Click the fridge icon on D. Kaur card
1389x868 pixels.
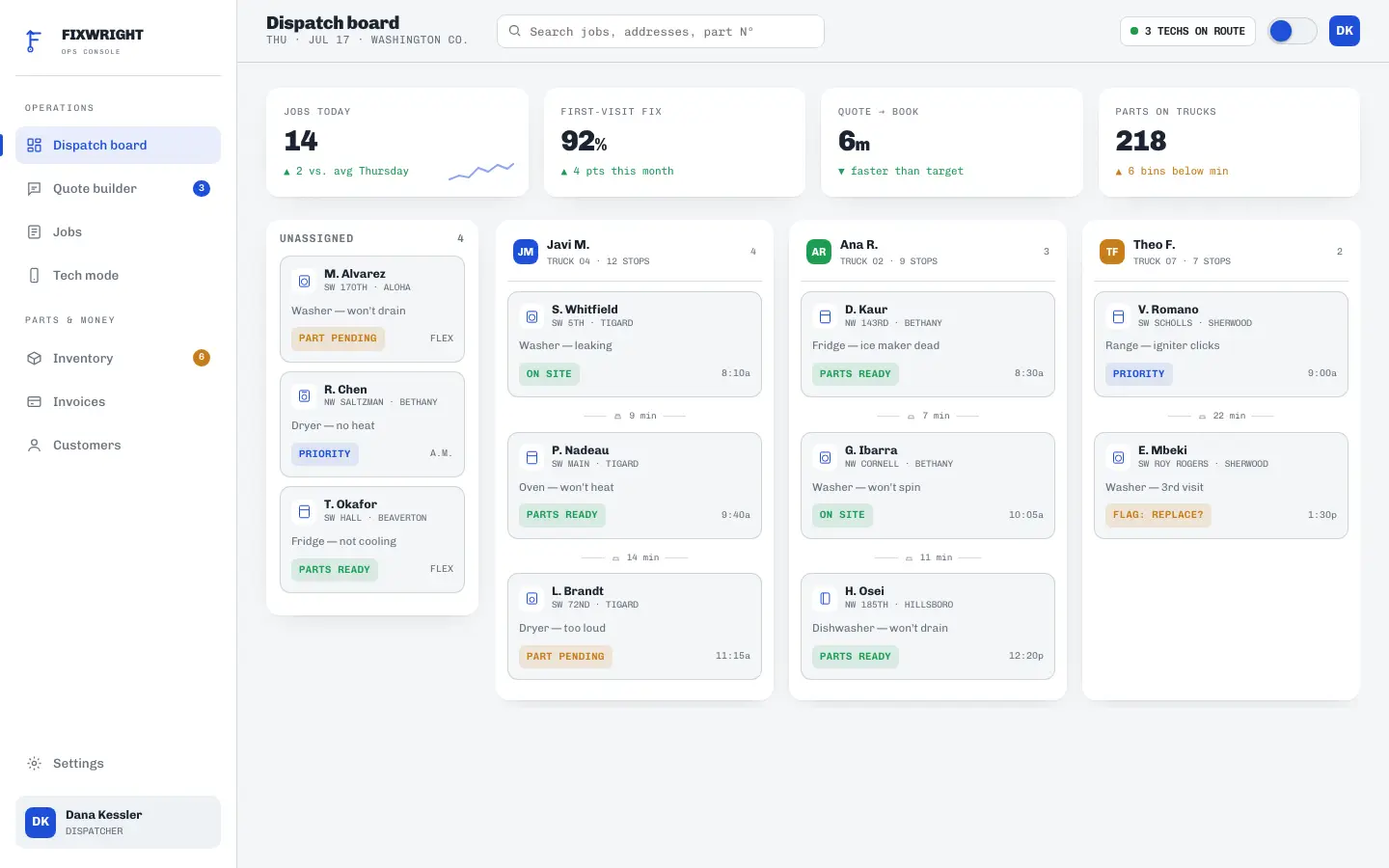click(825, 316)
